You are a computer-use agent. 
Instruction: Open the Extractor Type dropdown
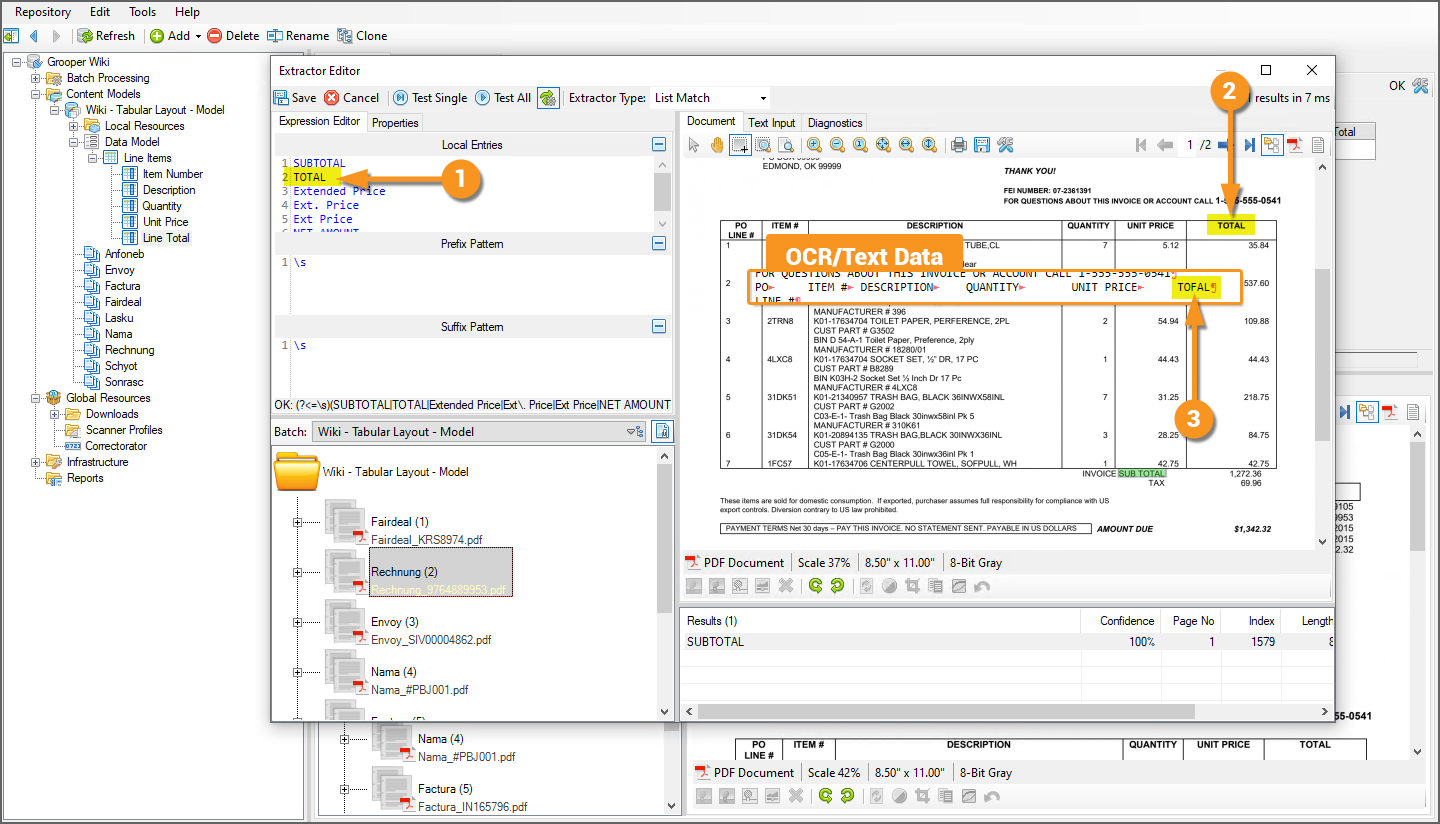tap(710, 98)
